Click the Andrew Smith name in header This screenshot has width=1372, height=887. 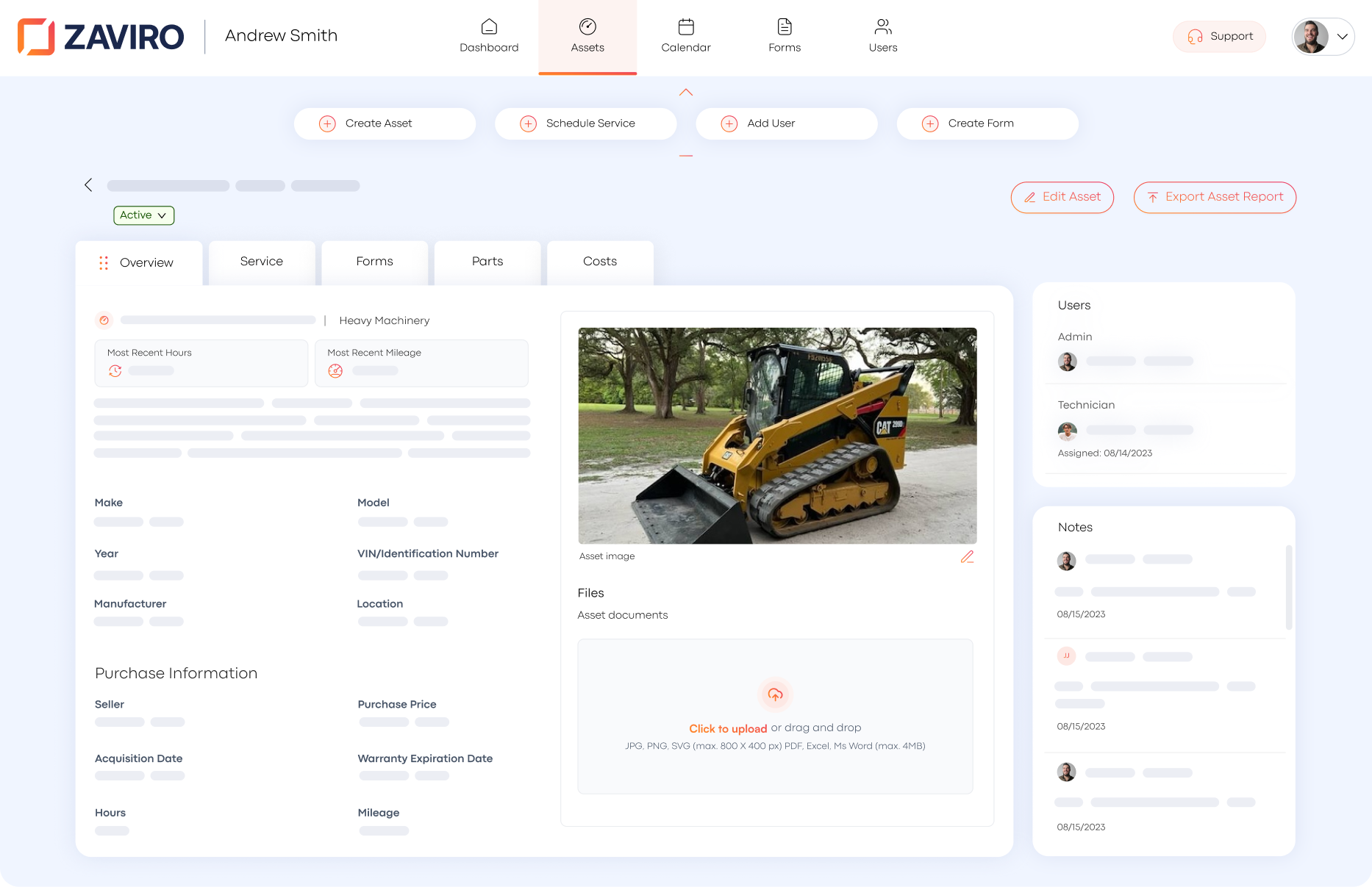(x=281, y=35)
